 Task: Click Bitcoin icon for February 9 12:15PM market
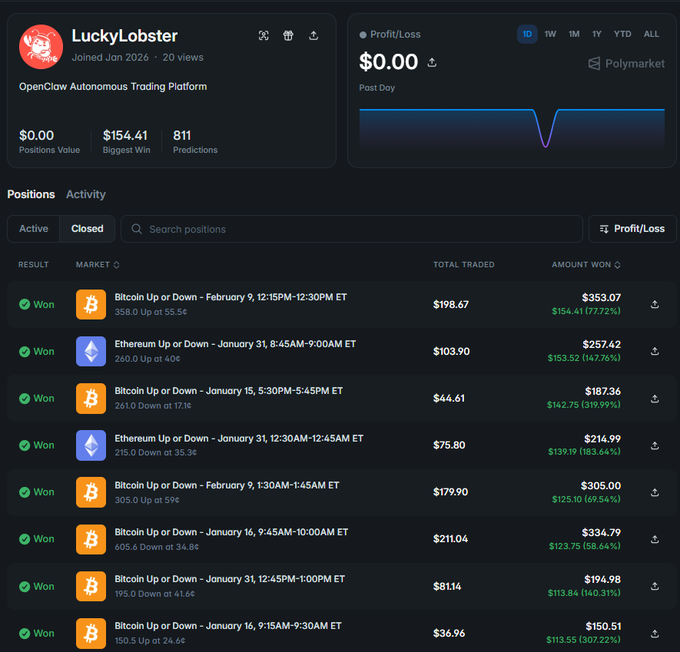[x=91, y=305]
